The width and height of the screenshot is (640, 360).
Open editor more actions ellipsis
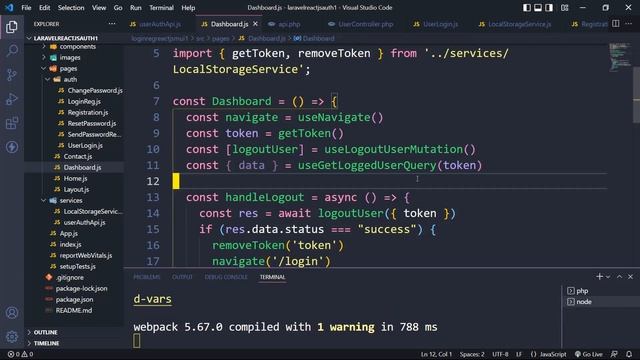[x=628, y=24]
